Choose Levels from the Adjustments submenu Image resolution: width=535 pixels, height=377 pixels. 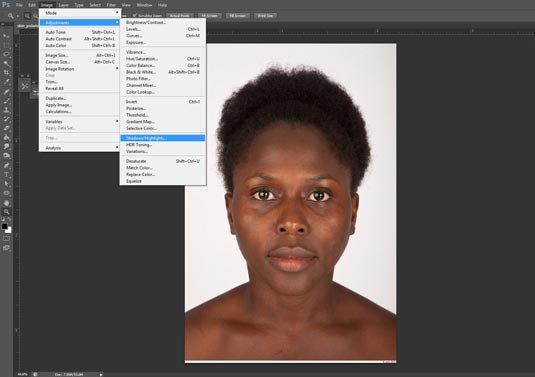[163, 29]
